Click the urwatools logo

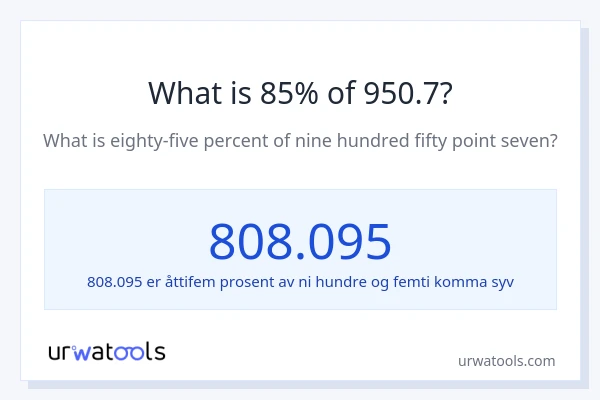[107, 351]
